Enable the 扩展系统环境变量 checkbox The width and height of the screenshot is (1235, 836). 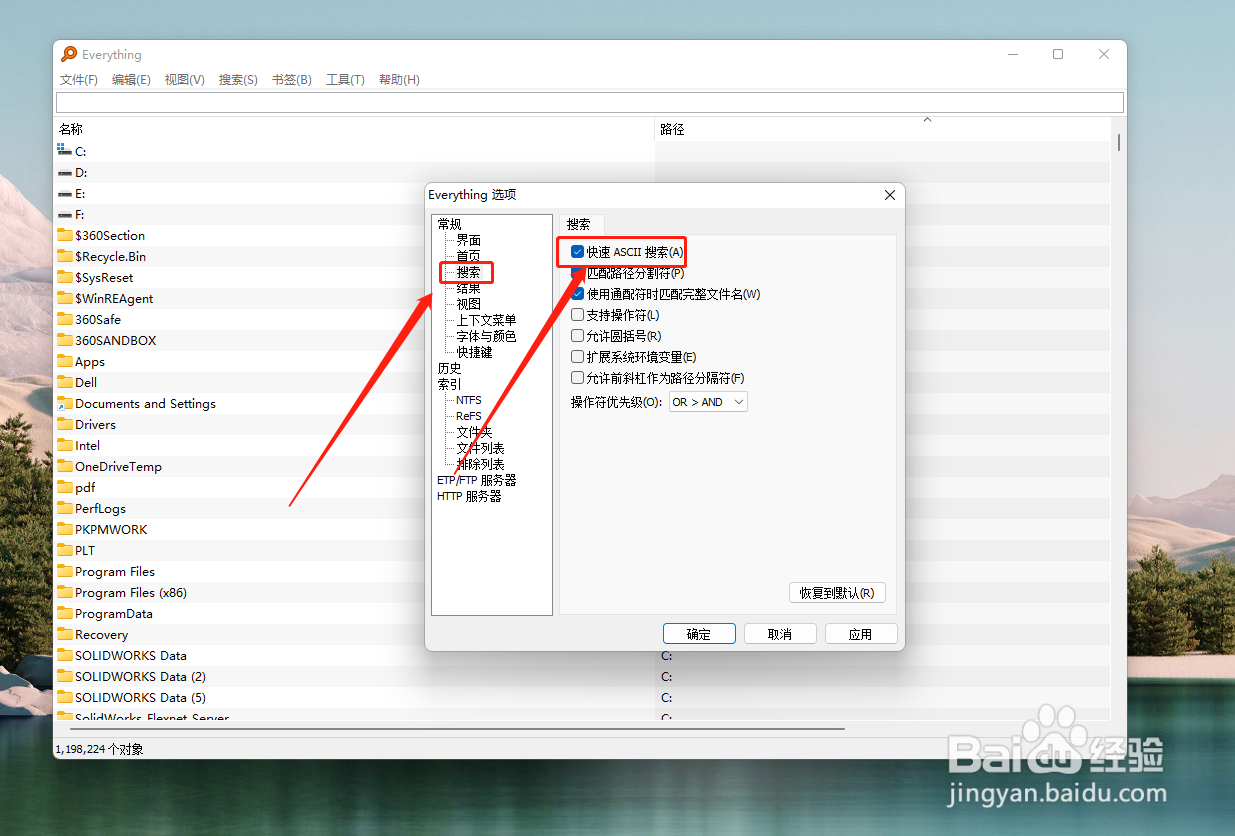tap(577, 357)
